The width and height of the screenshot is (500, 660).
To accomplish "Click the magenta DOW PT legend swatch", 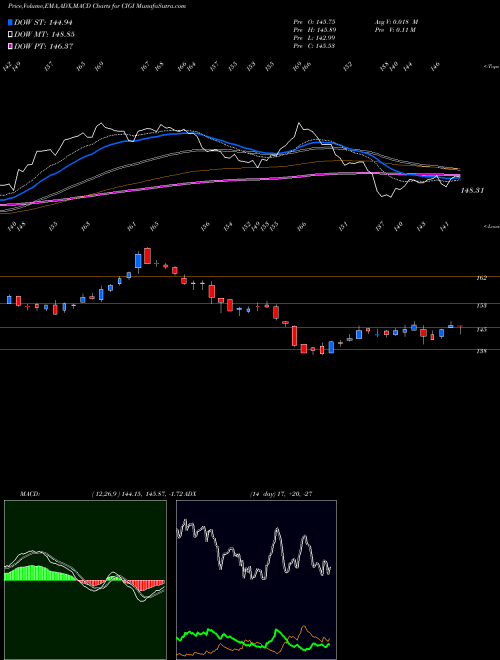I will pyautogui.click(x=10, y=46).
